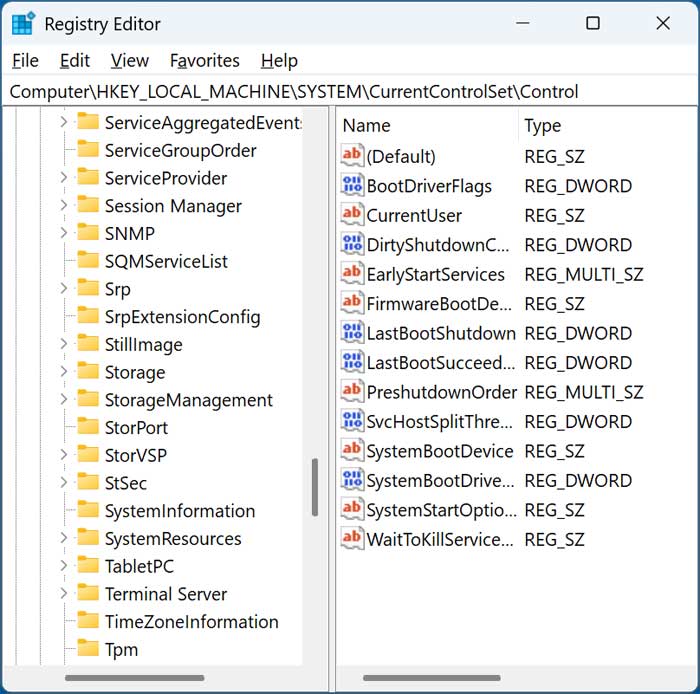
Task: Click the SQMServiceList folder icon
Action: click(x=88, y=260)
